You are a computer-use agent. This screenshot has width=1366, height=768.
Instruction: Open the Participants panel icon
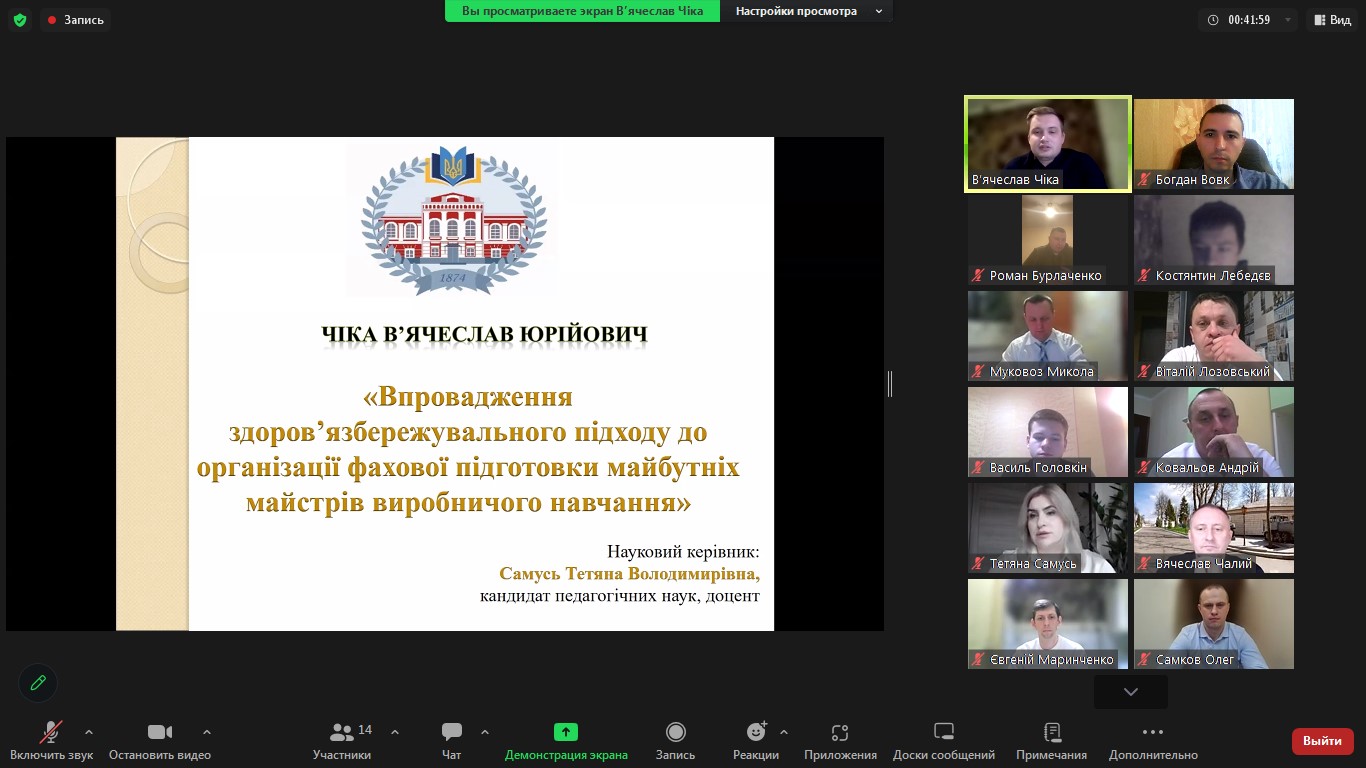(x=342, y=732)
